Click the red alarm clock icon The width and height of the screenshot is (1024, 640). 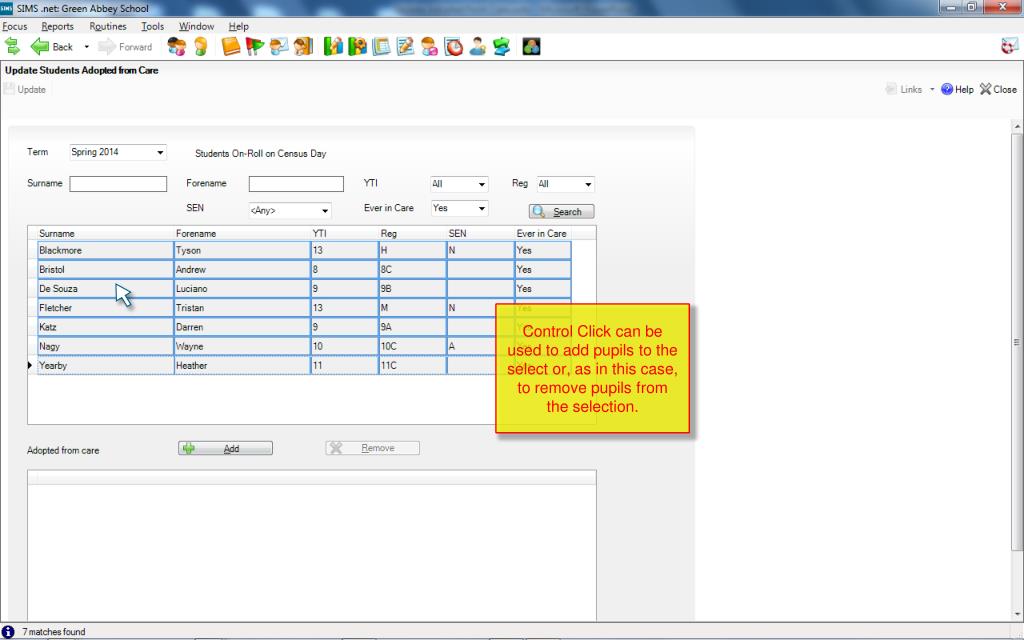[453, 46]
